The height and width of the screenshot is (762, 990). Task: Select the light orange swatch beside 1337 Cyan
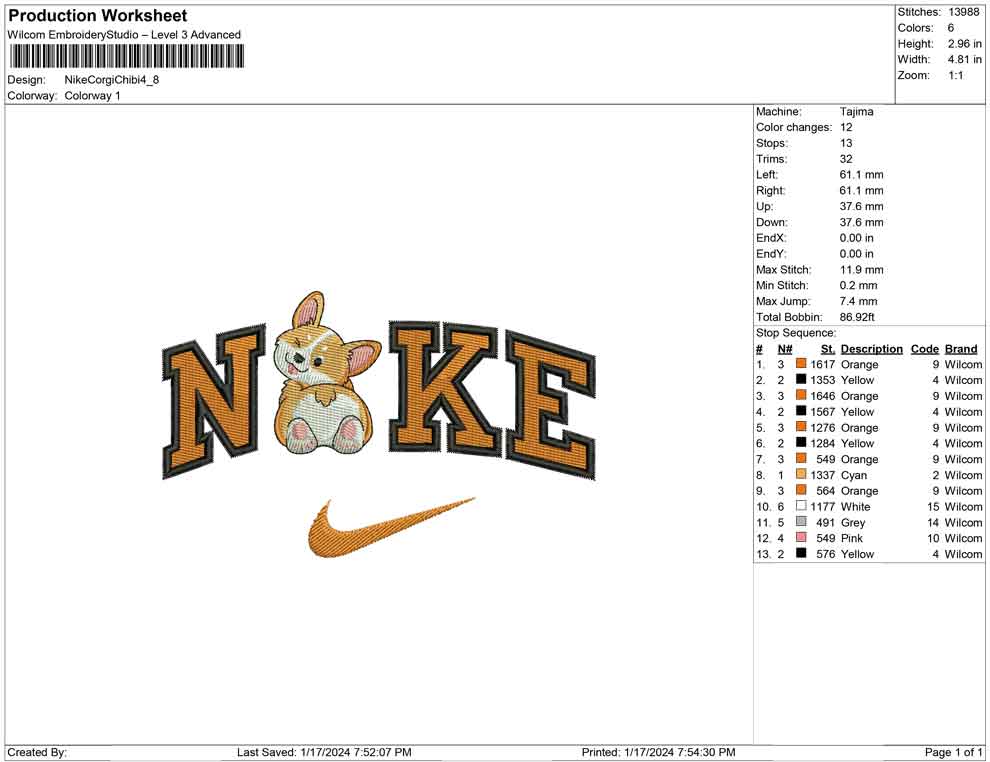[x=801, y=474]
